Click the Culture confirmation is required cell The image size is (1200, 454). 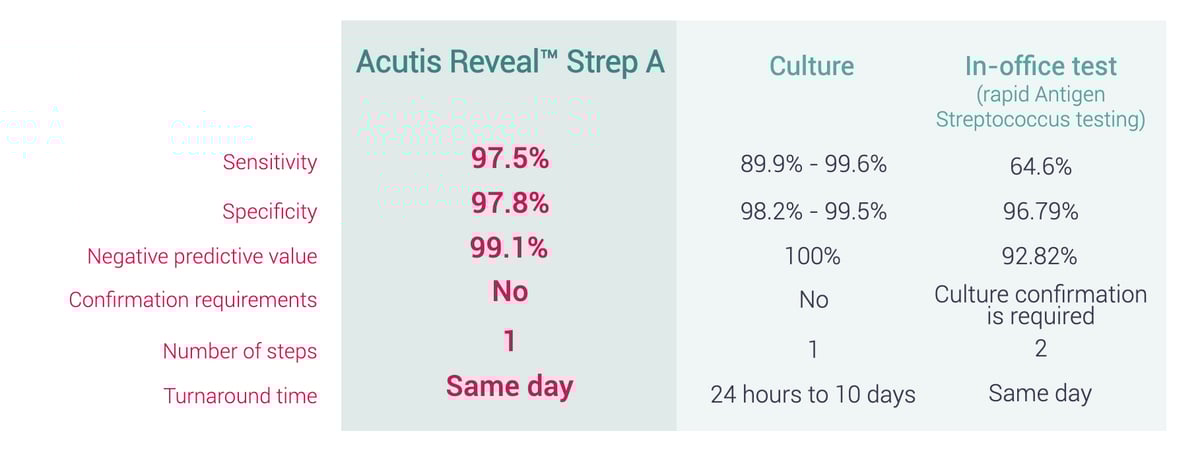pyautogui.click(x=1040, y=306)
